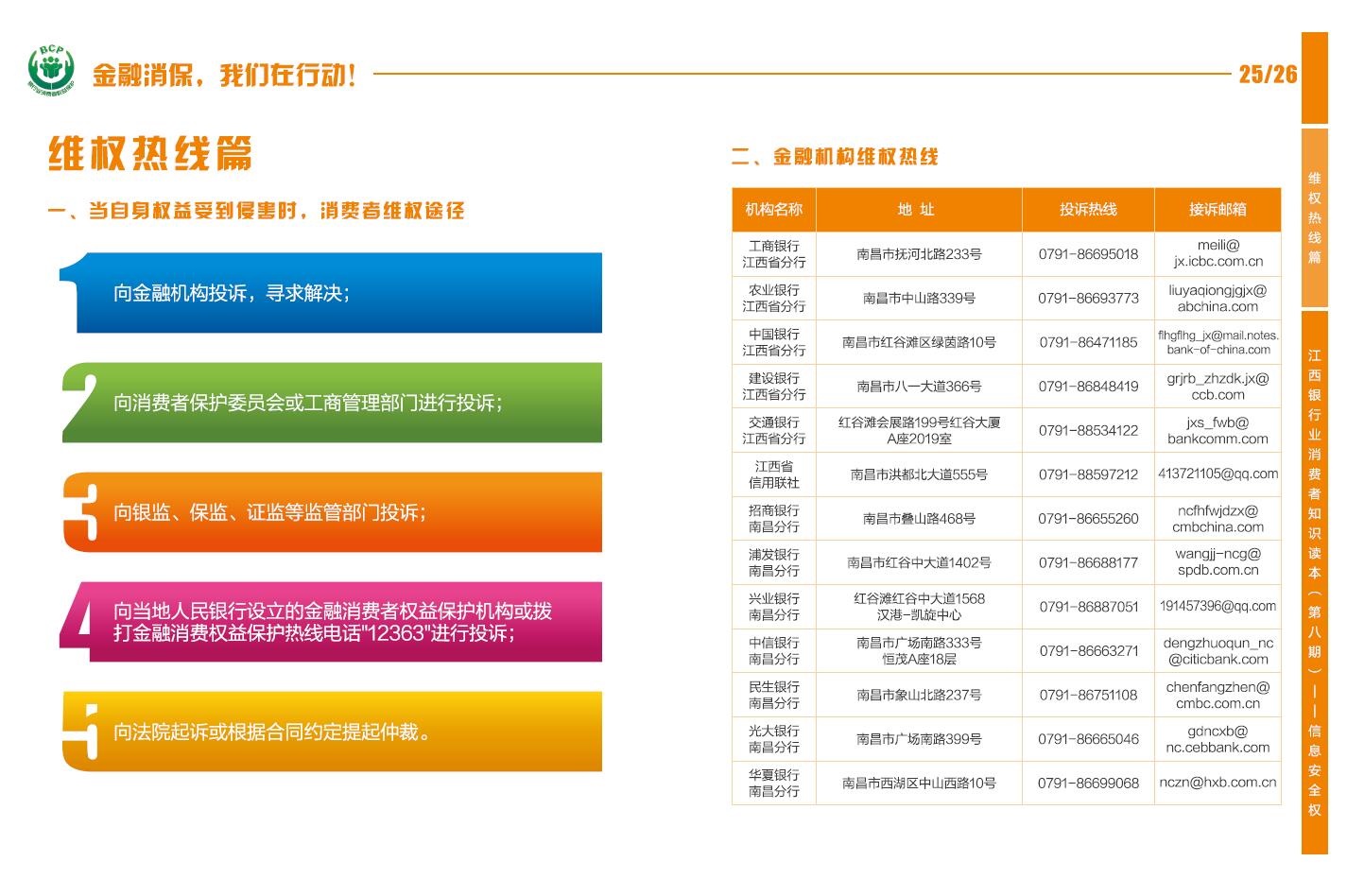Click the address "南昌市红谷滩区绿茵路10号"
Image resolution: width=1347 pixels, height=896 pixels.
pyautogui.click(x=919, y=342)
